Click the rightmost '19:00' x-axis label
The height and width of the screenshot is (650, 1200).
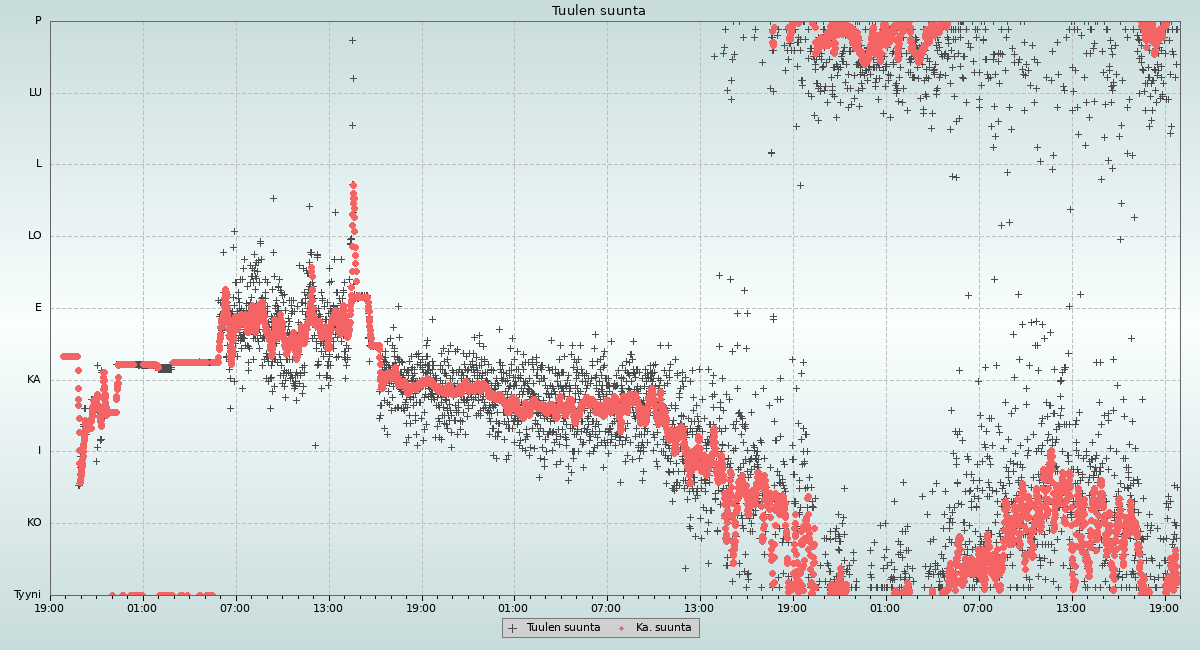point(1164,607)
